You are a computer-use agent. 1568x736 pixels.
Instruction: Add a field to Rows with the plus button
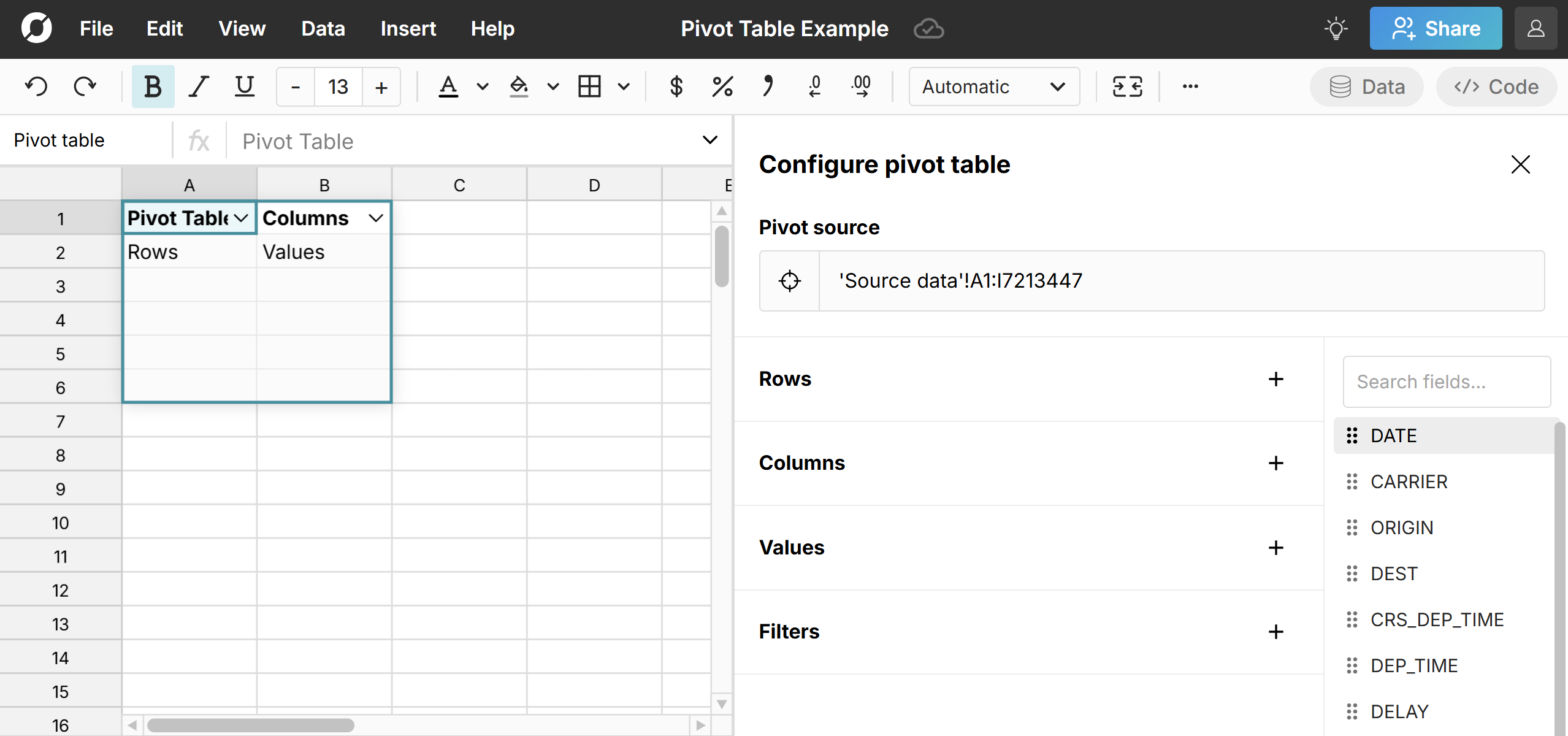click(1275, 379)
